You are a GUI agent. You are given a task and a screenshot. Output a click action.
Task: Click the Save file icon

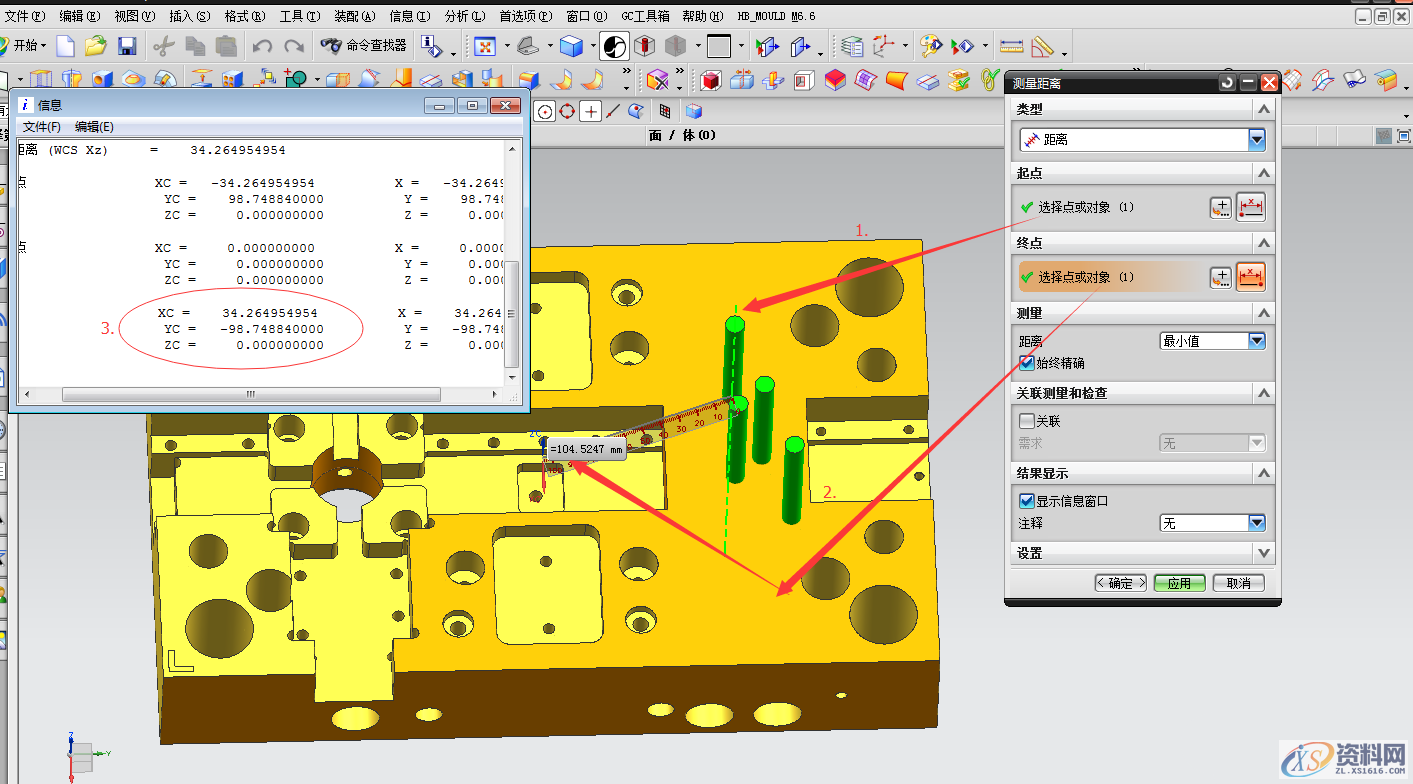pos(127,46)
